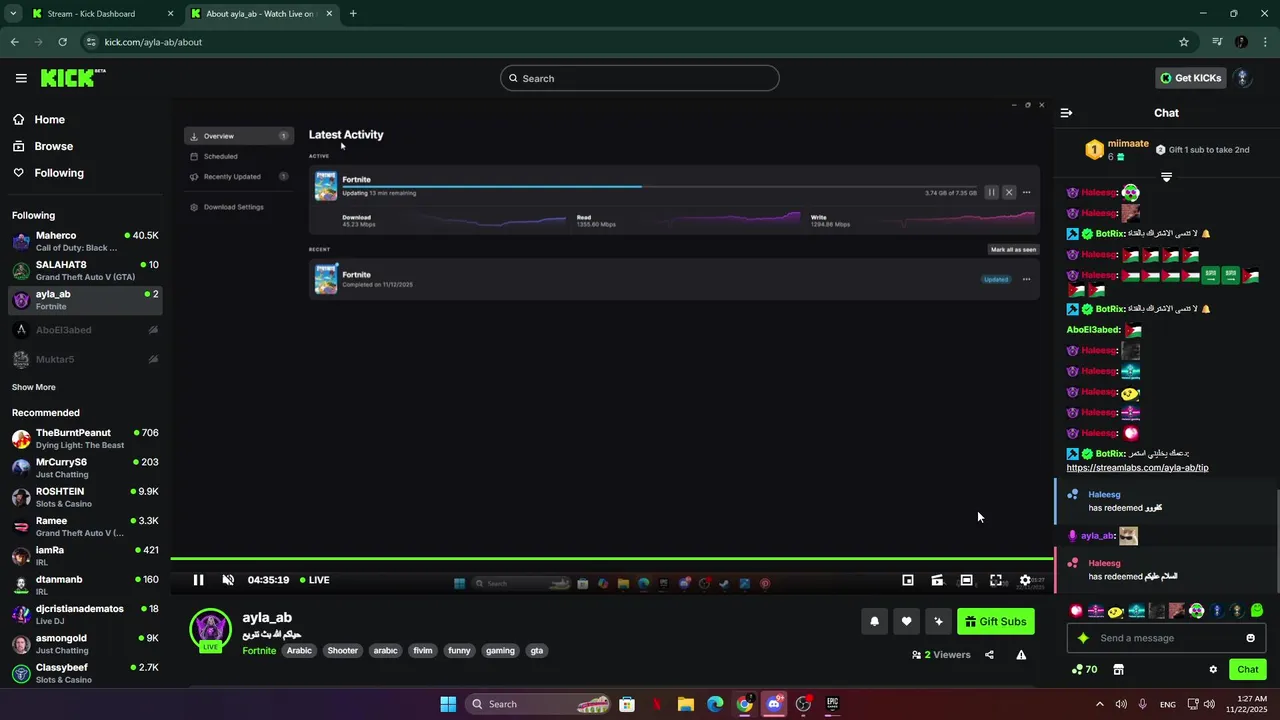Open Discord from the taskbar
Image resolution: width=1280 pixels, height=720 pixels.
click(x=774, y=704)
